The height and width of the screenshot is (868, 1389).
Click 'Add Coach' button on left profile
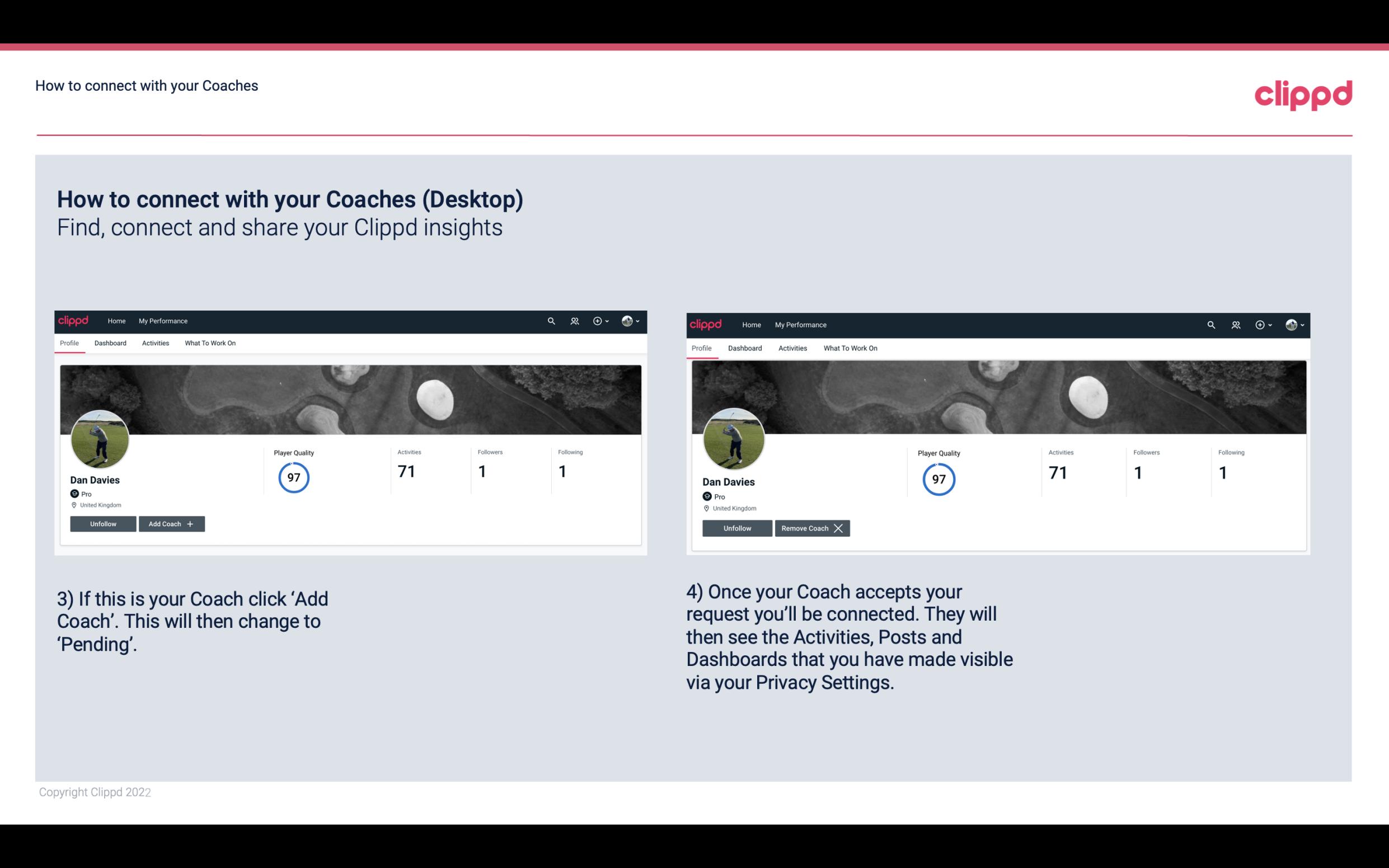coord(170,523)
